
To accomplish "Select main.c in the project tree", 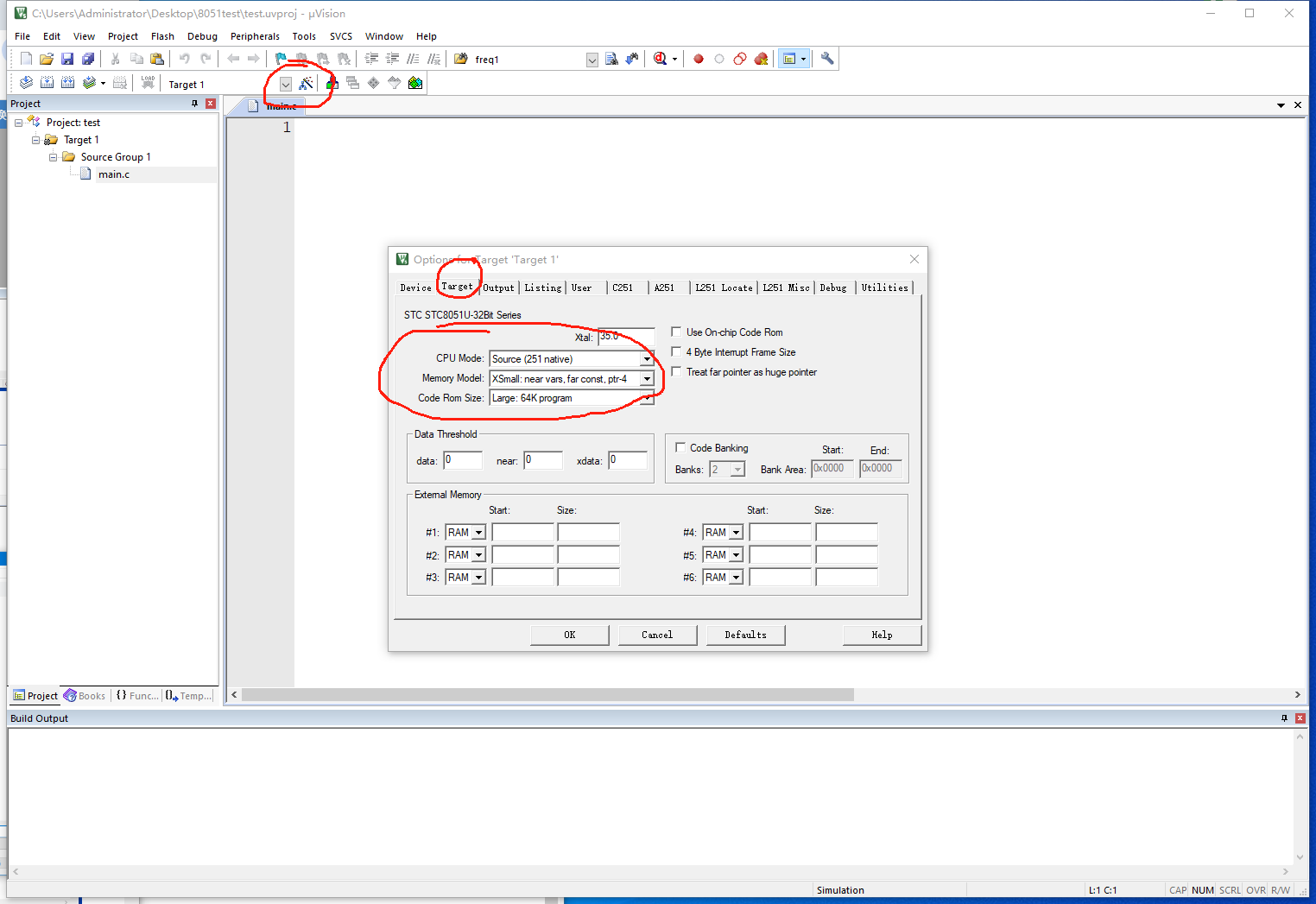I will point(113,174).
